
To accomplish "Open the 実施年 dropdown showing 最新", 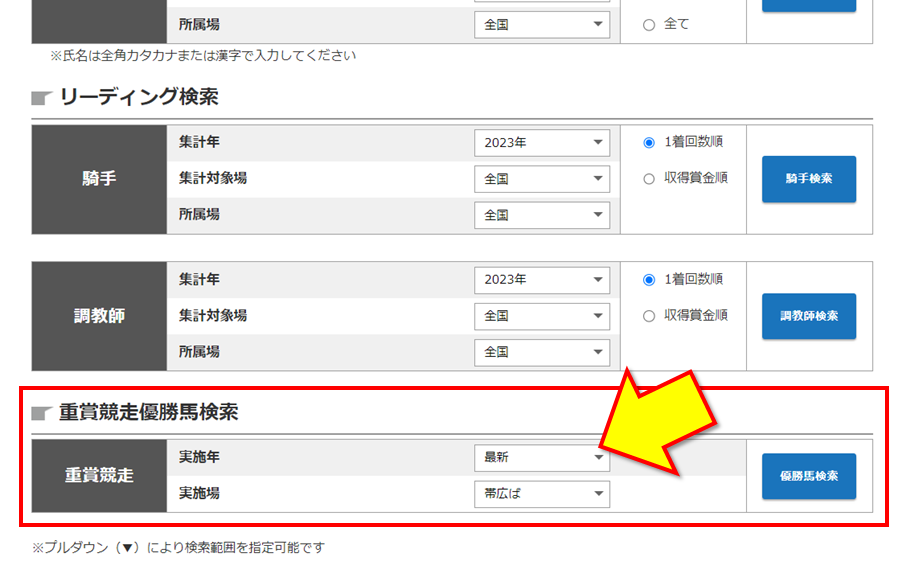I will (x=541, y=457).
